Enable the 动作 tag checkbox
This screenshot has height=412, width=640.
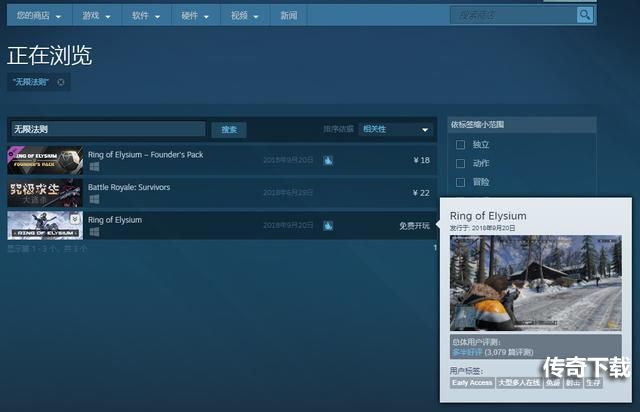tap(460, 163)
